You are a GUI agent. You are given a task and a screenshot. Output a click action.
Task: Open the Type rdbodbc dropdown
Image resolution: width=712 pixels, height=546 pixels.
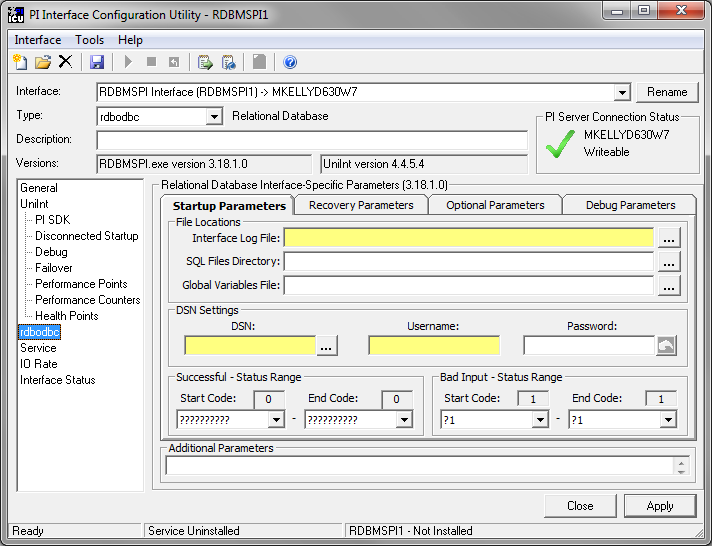pyautogui.click(x=213, y=117)
